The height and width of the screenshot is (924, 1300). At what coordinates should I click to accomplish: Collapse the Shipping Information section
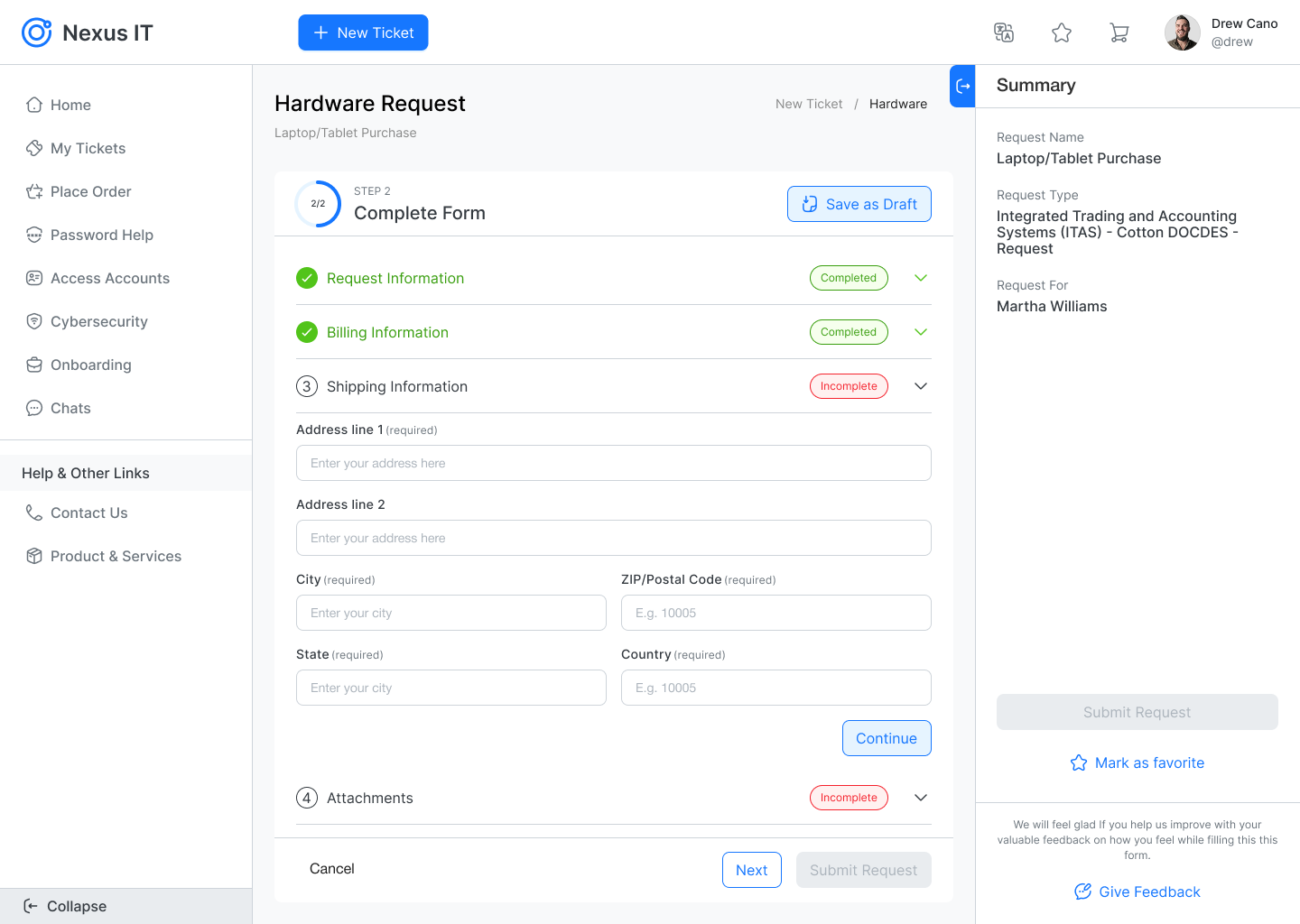tap(920, 386)
